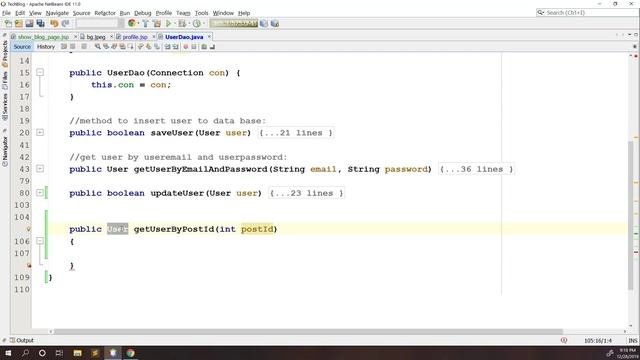
Task: Click the horizontal editor scrollbar
Action: [308, 331]
